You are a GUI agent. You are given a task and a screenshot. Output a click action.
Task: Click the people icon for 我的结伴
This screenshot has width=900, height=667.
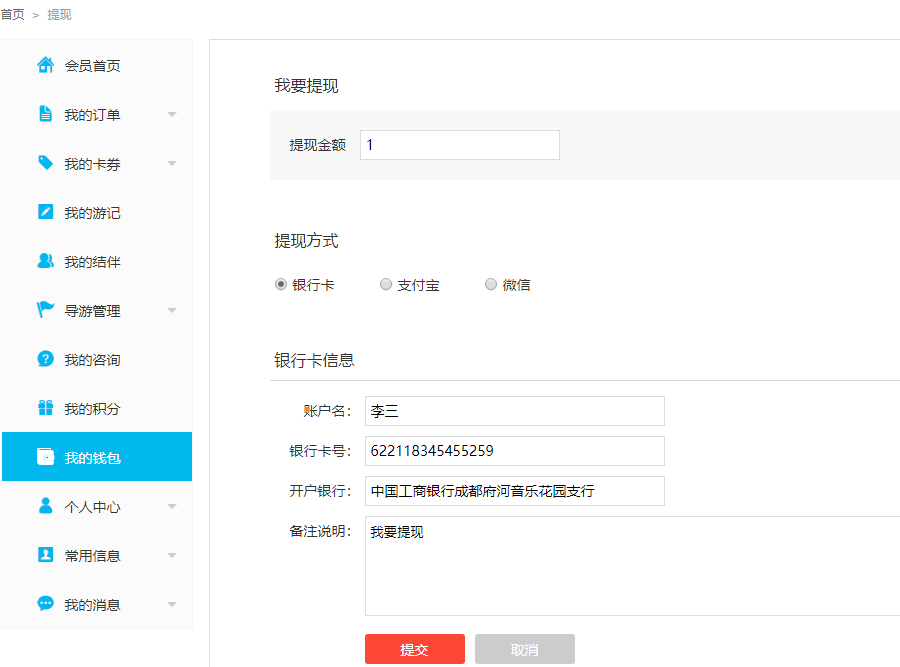click(x=45, y=261)
